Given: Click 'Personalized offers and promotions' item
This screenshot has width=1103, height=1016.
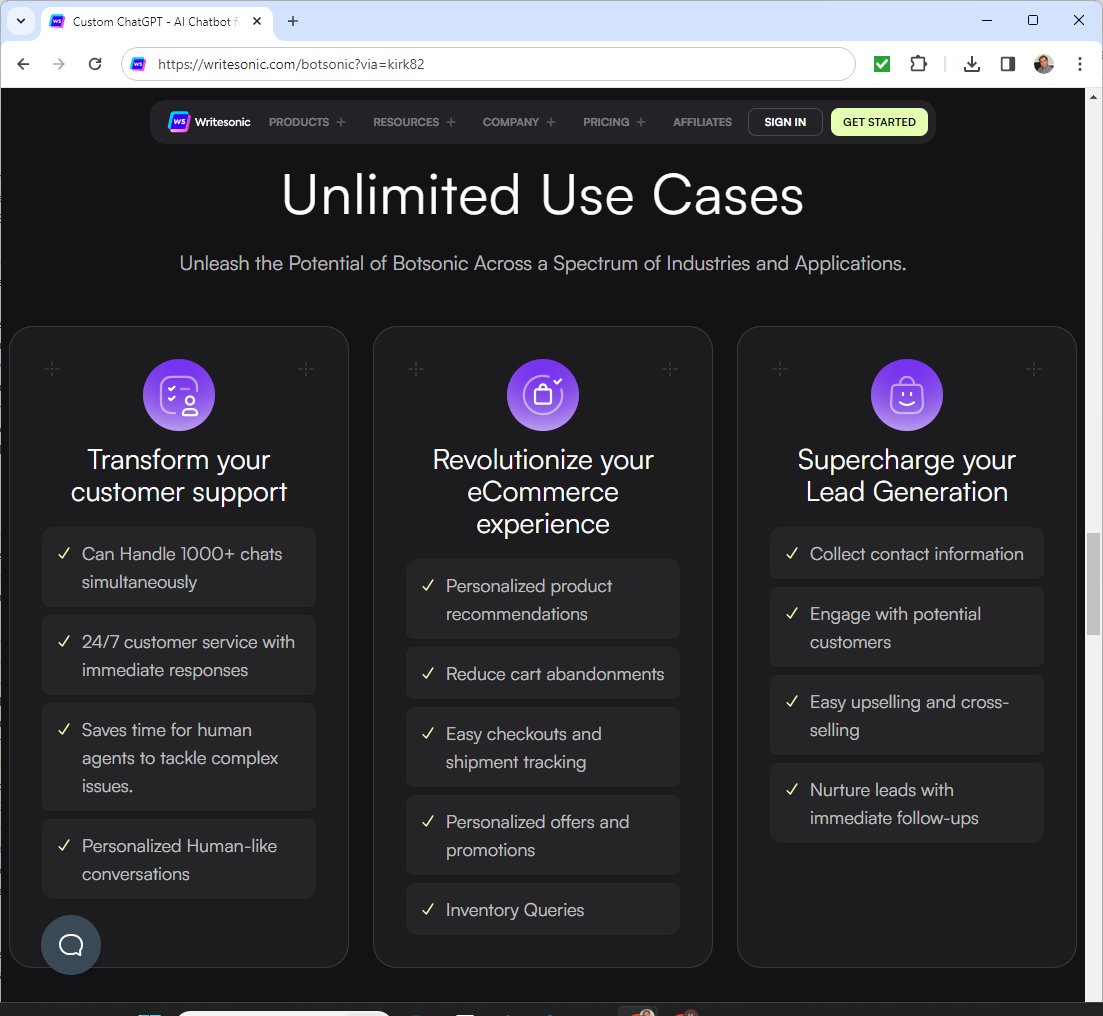Looking at the screenshot, I should pyautogui.click(x=542, y=835).
